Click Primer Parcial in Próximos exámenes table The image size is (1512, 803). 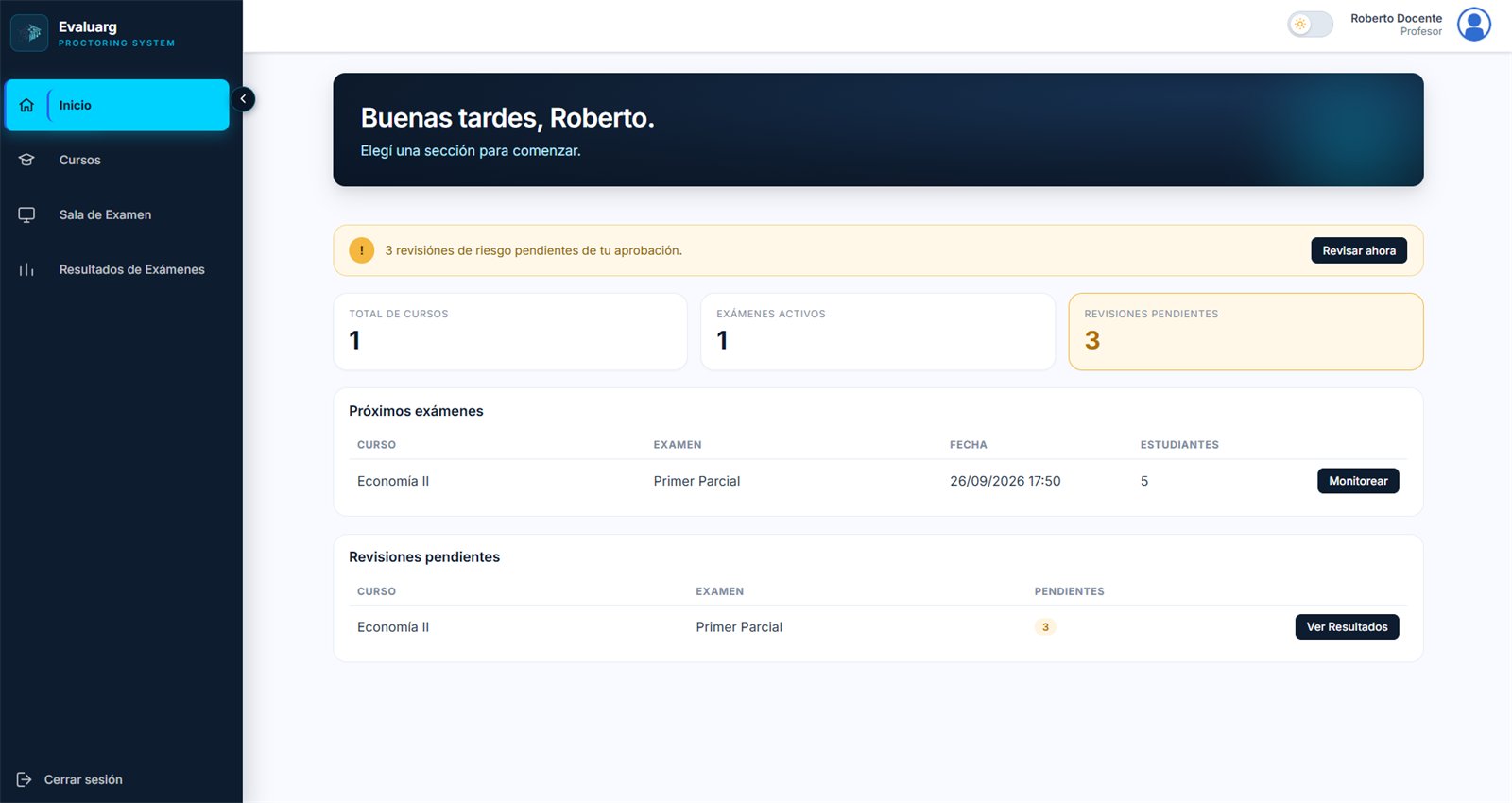click(696, 481)
